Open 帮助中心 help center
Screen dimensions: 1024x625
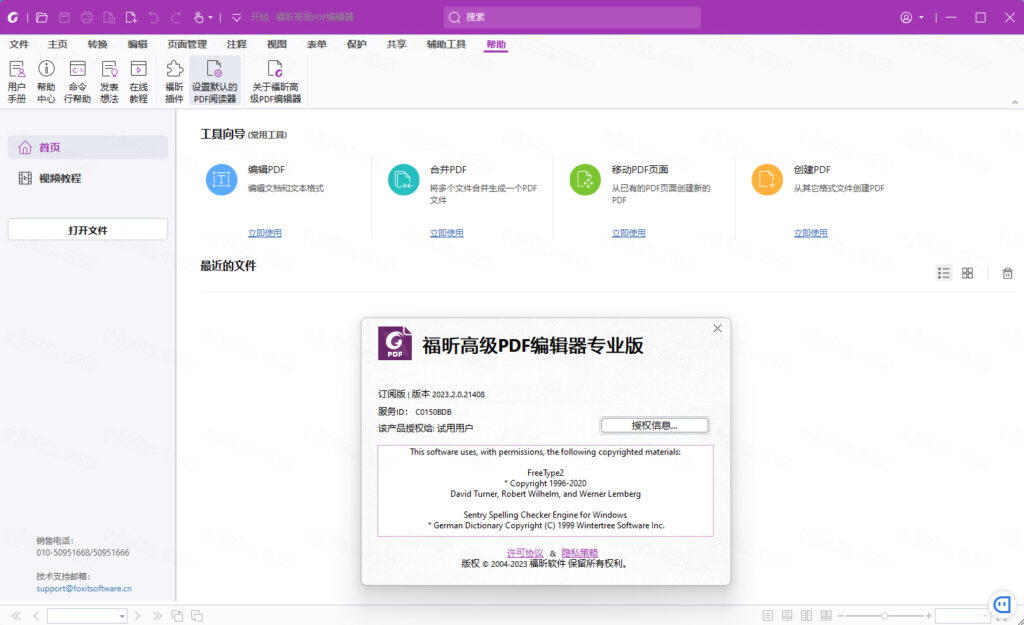[x=46, y=81]
